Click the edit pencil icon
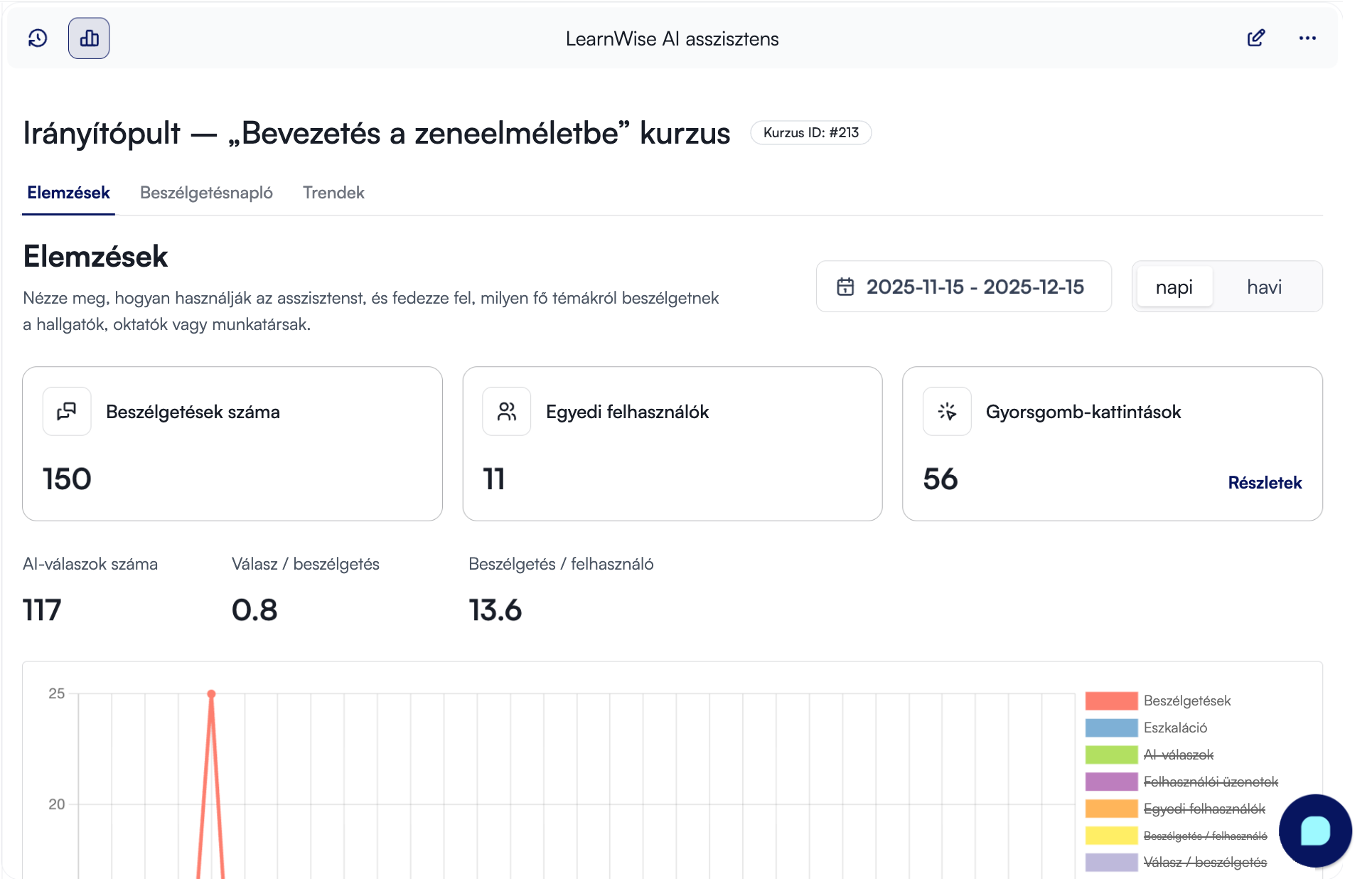 pos(1256,38)
